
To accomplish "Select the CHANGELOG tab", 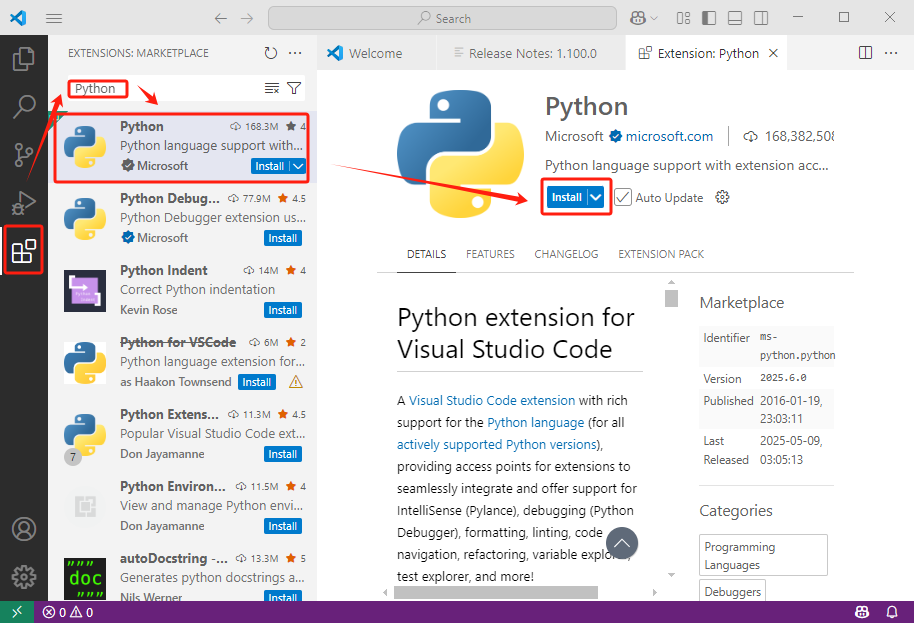I will point(566,254).
